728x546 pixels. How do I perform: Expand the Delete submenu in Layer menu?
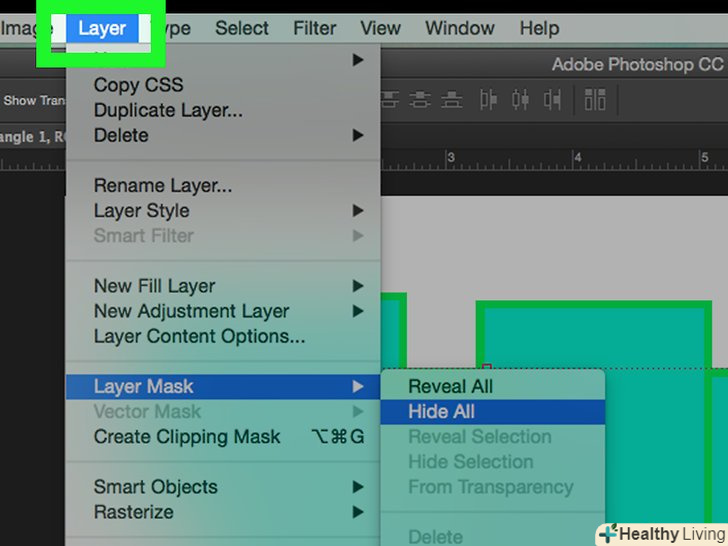(223, 135)
